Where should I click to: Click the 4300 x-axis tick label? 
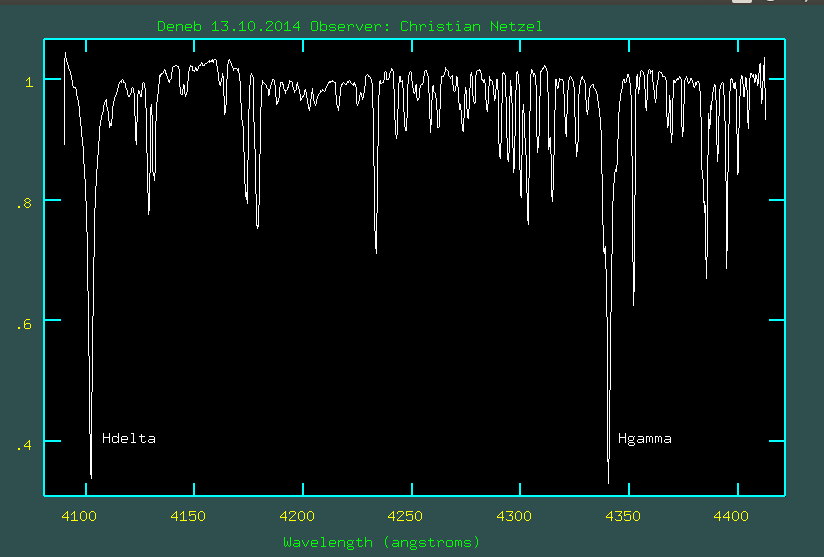[x=514, y=516]
